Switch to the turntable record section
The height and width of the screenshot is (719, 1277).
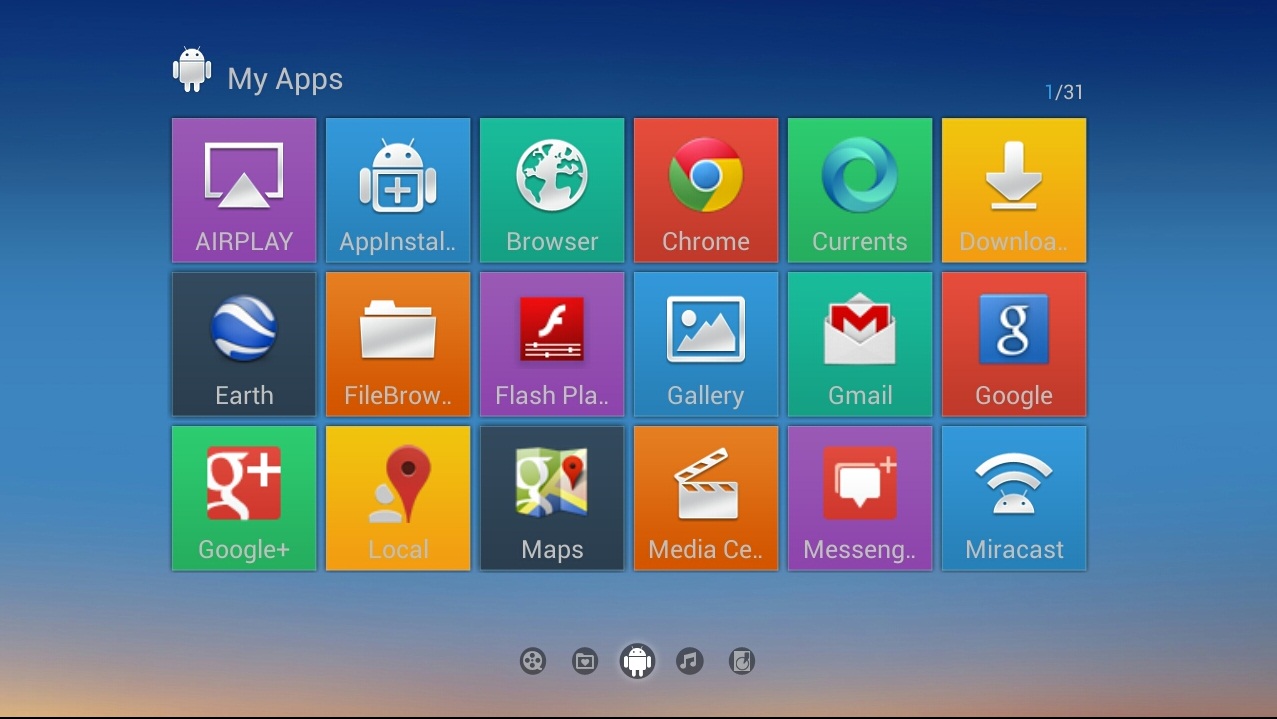[x=741, y=661]
